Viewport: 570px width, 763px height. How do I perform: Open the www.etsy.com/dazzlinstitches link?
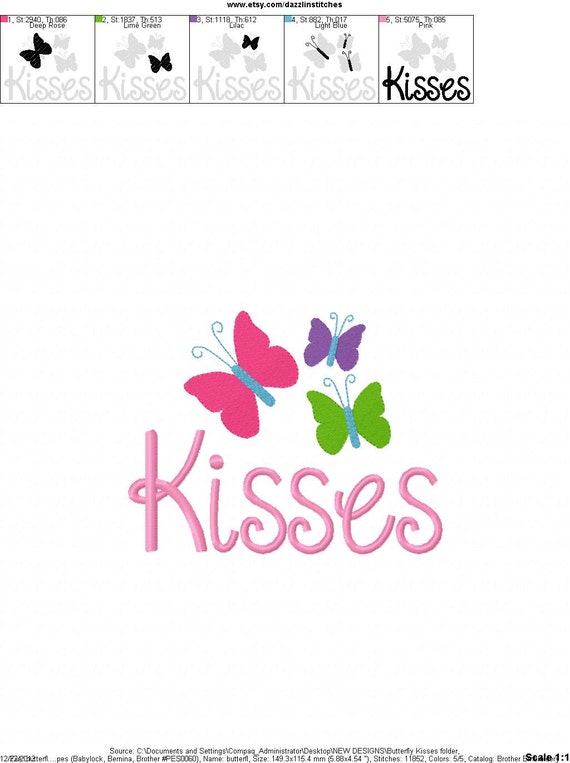tap(284, 5)
